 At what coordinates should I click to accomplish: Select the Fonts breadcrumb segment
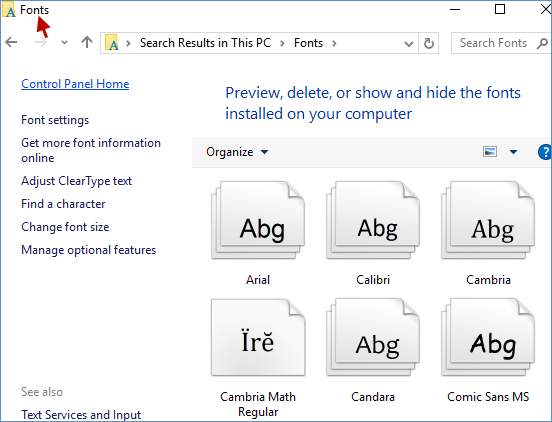[308, 43]
